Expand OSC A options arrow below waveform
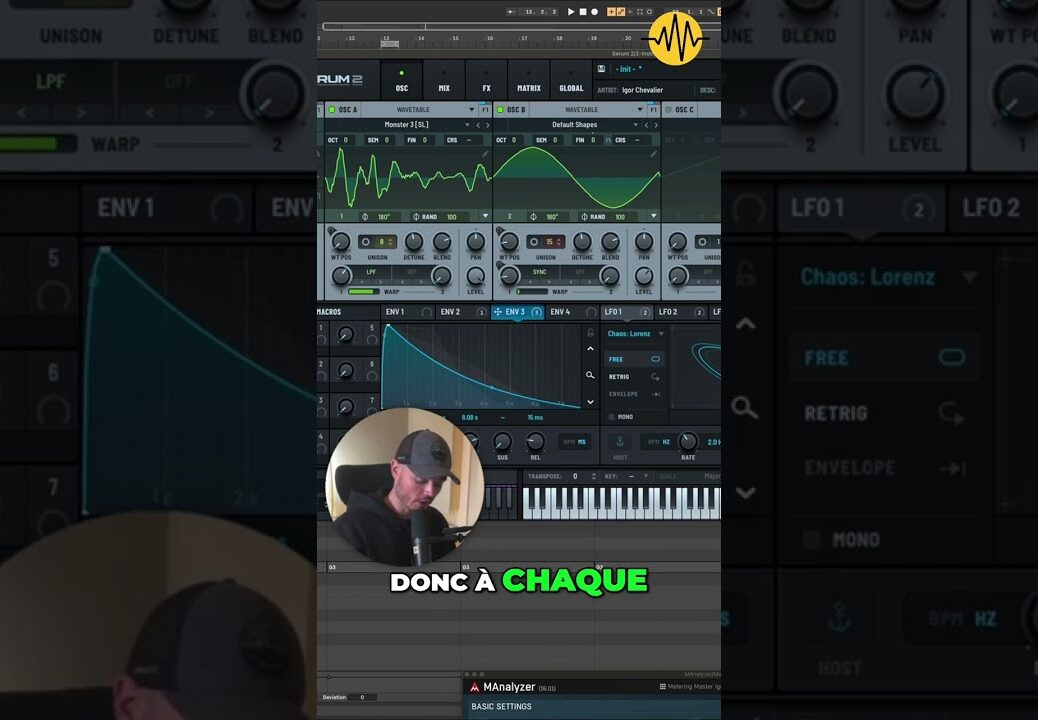 coord(485,216)
